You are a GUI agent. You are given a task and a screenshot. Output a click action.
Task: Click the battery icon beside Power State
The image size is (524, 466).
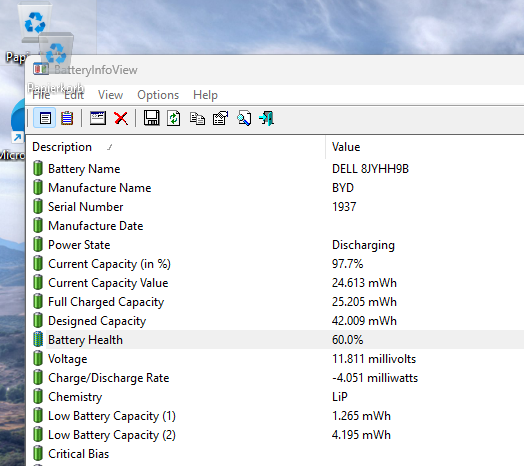click(x=38, y=244)
